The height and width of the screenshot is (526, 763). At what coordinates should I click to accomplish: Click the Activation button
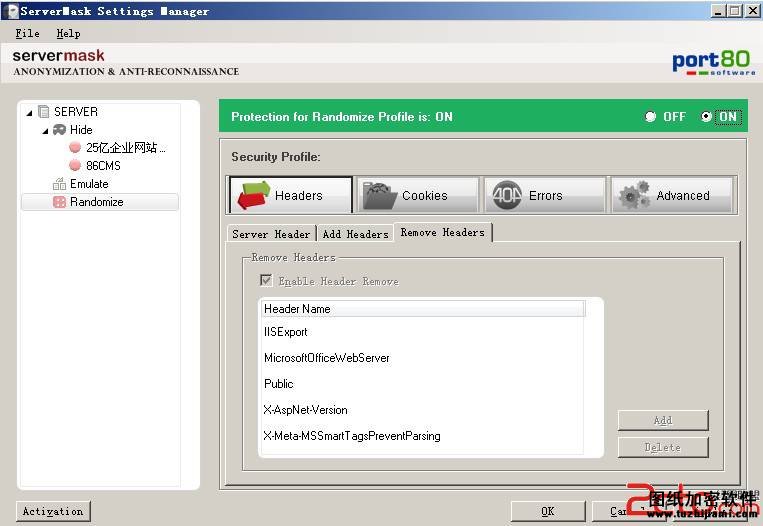pyautogui.click(x=53, y=511)
